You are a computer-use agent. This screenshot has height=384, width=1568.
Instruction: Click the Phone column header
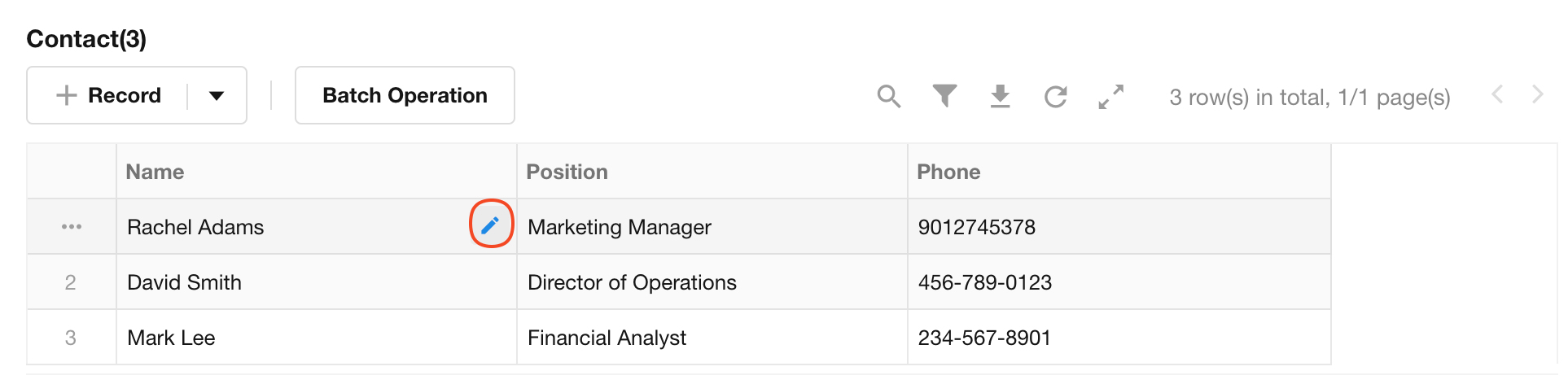948,172
